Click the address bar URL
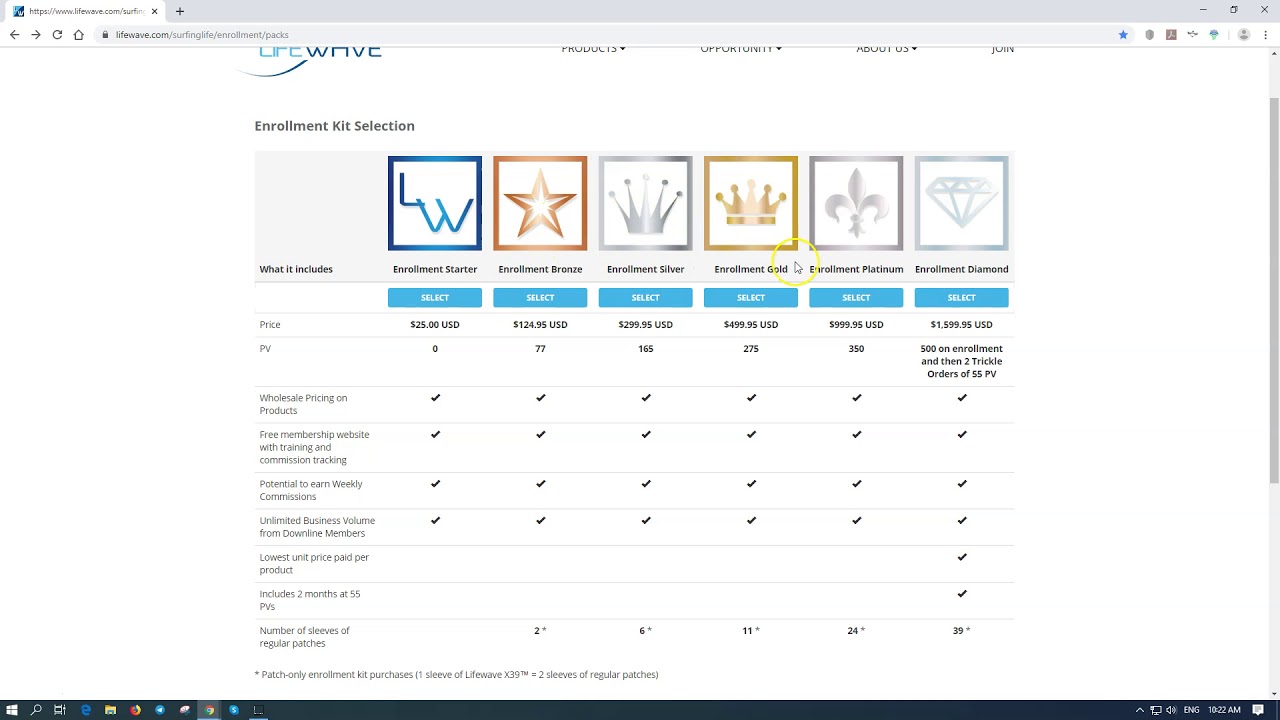Viewport: 1280px width, 720px height. pyautogui.click(x=202, y=35)
